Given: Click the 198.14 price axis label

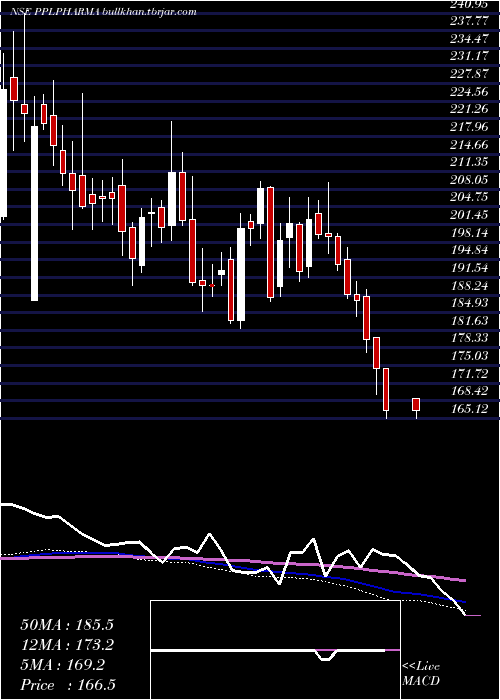Looking at the screenshot, I should pyautogui.click(x=469, y=233).
